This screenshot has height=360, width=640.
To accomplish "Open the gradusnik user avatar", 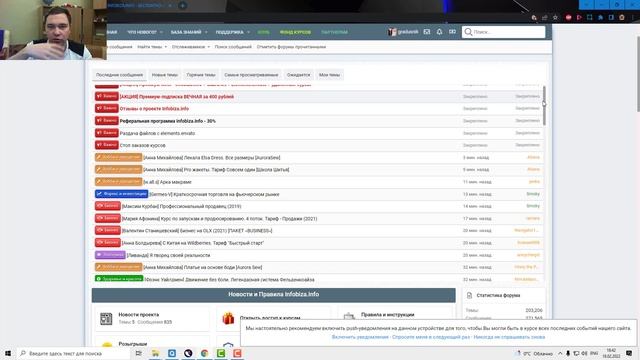I will (x=392, y=32).
